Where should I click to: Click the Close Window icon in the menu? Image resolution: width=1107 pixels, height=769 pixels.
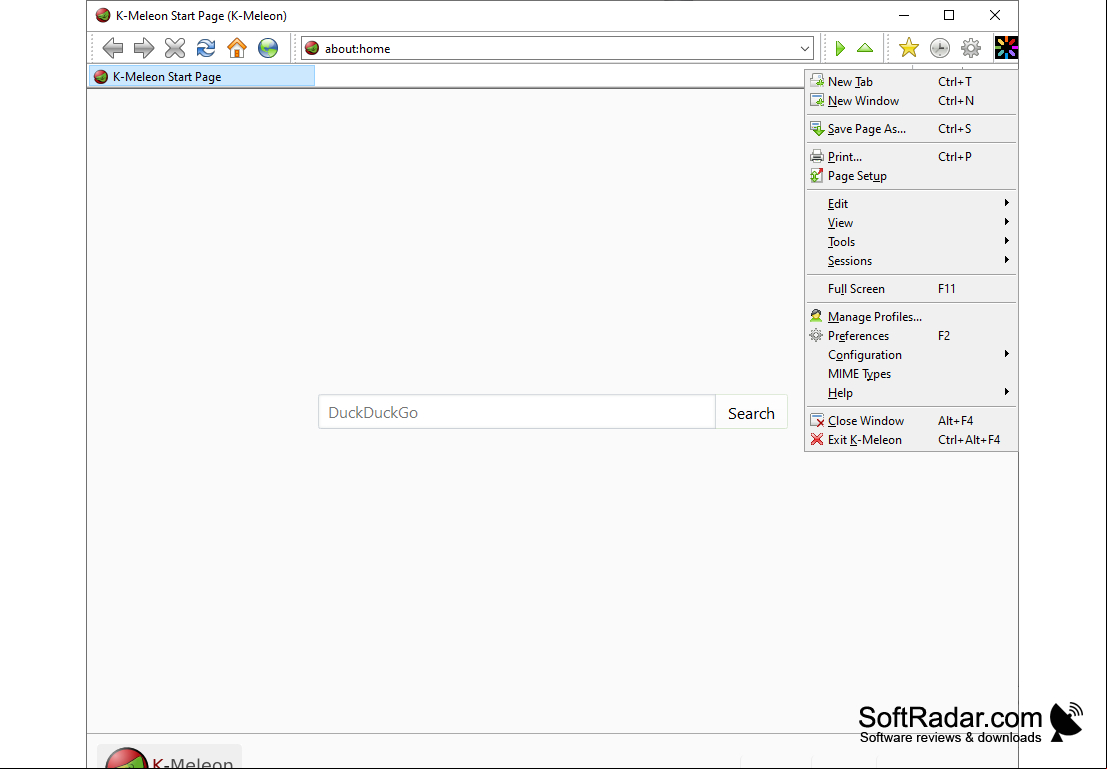point(817,420)
